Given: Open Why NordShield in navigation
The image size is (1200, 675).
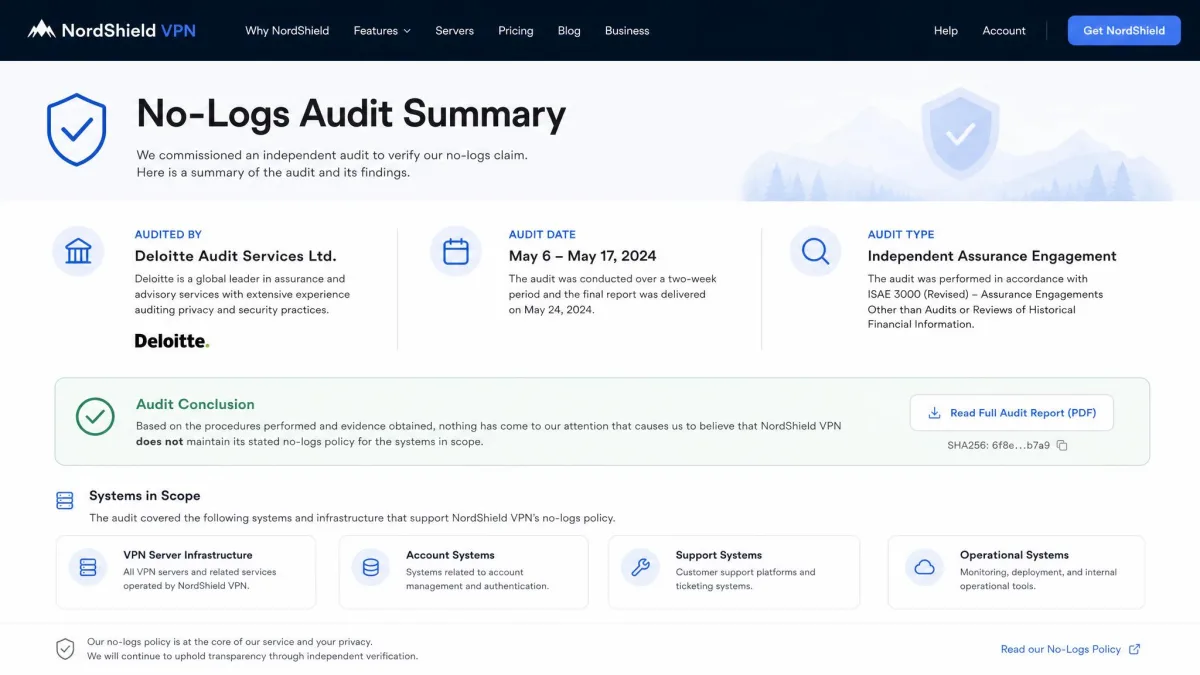Looking at the screenshot, I should click(287, 31).
